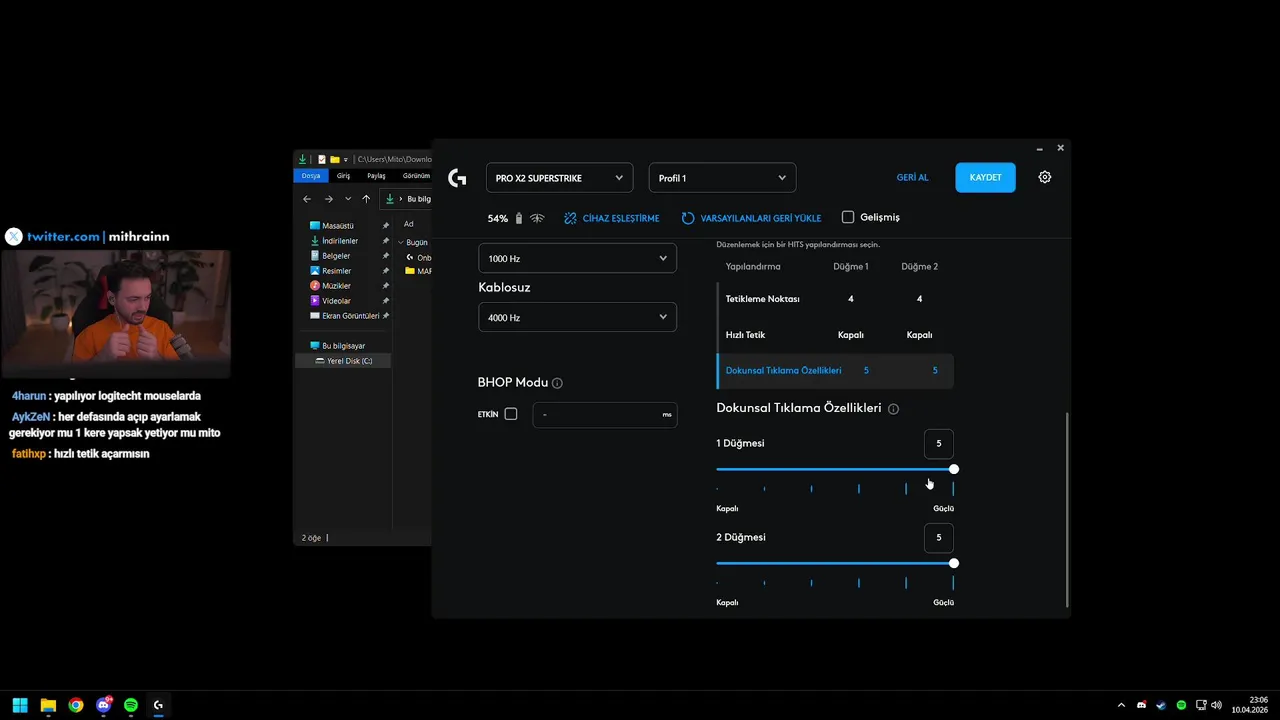Click VARSAYILANLARI GERİ YÜKLE
This screenshot has height=720, width=1280.
pos(751,218)
